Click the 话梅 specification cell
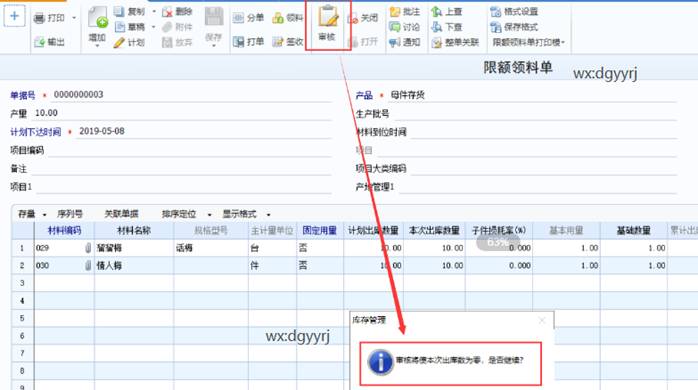Viewport: 698px width, 390px height. [211, 248]
